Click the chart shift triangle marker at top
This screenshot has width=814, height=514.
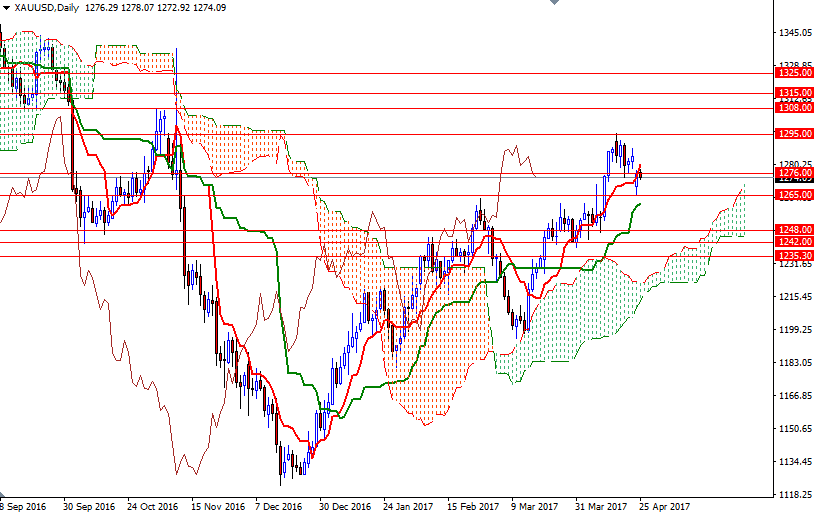pos(556,4)
